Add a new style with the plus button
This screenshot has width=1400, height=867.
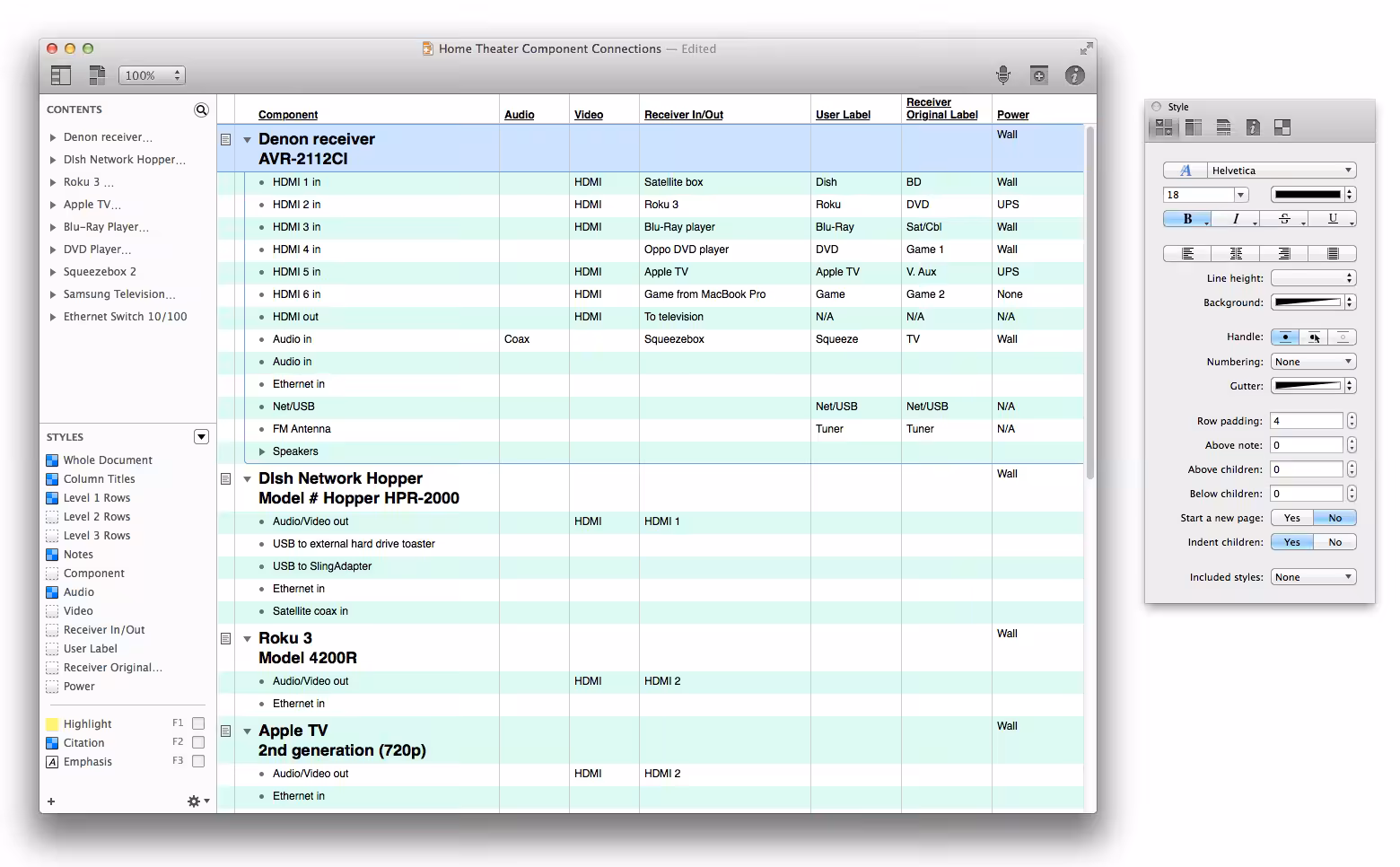(51, 801)
